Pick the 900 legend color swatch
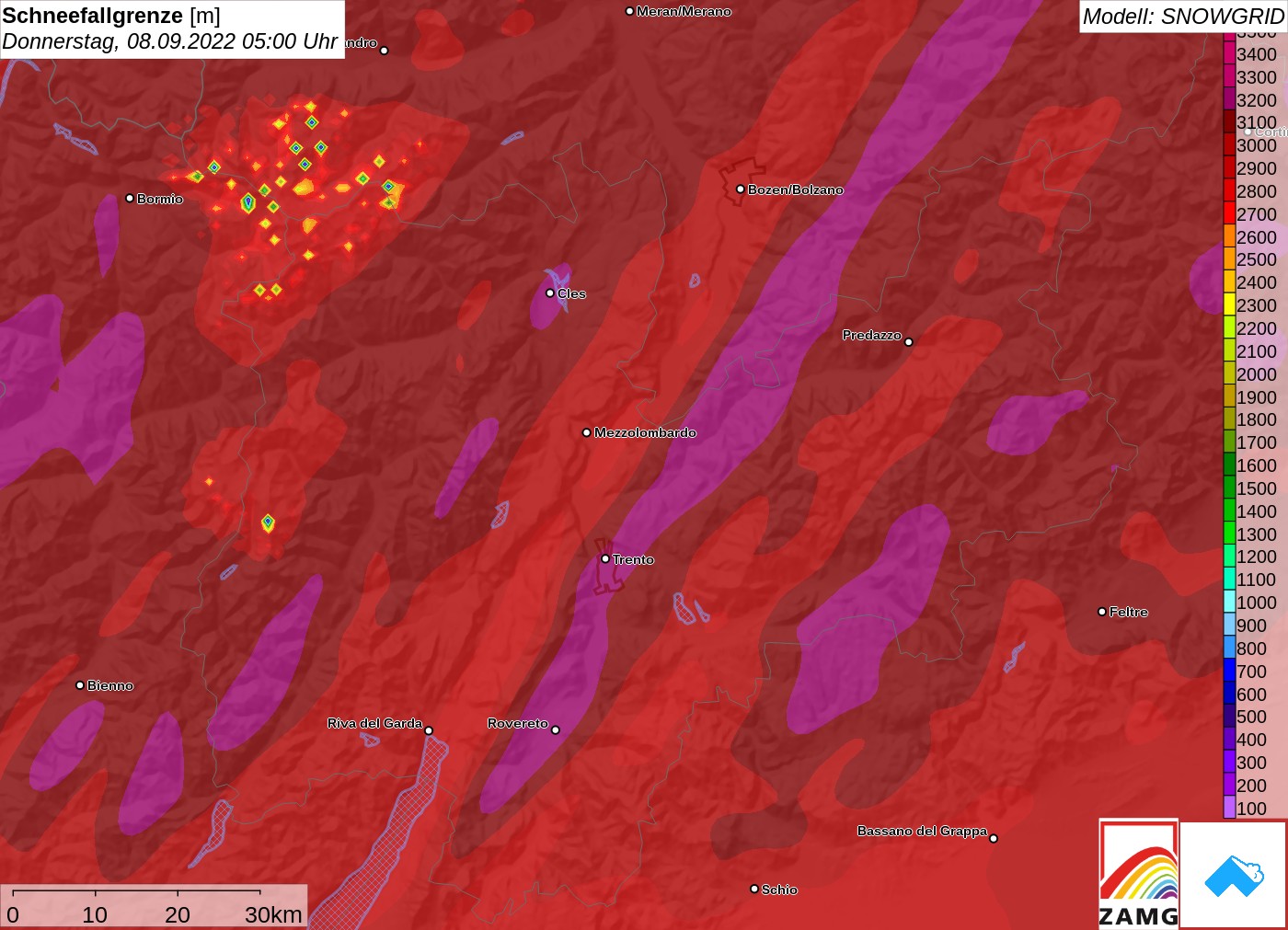Screen dimensions: 1288x930 click(1229, 625)
